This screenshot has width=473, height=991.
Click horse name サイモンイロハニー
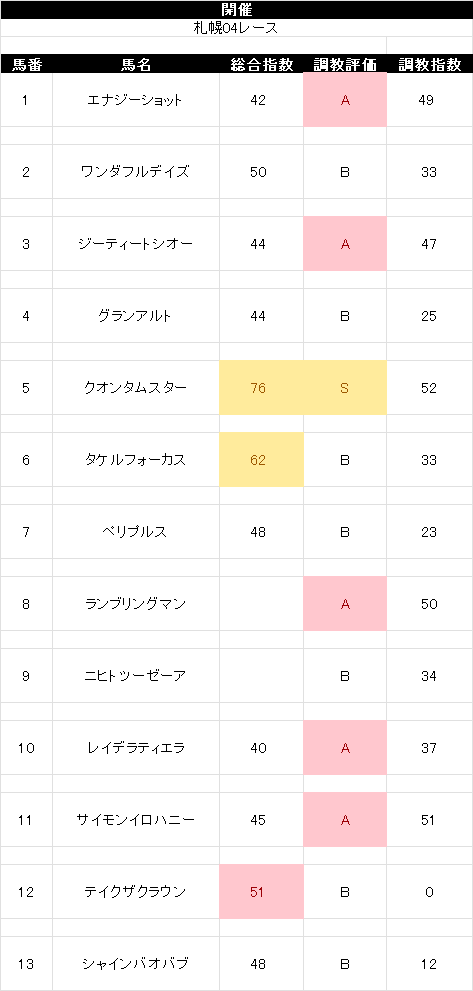tap(135, 820)
